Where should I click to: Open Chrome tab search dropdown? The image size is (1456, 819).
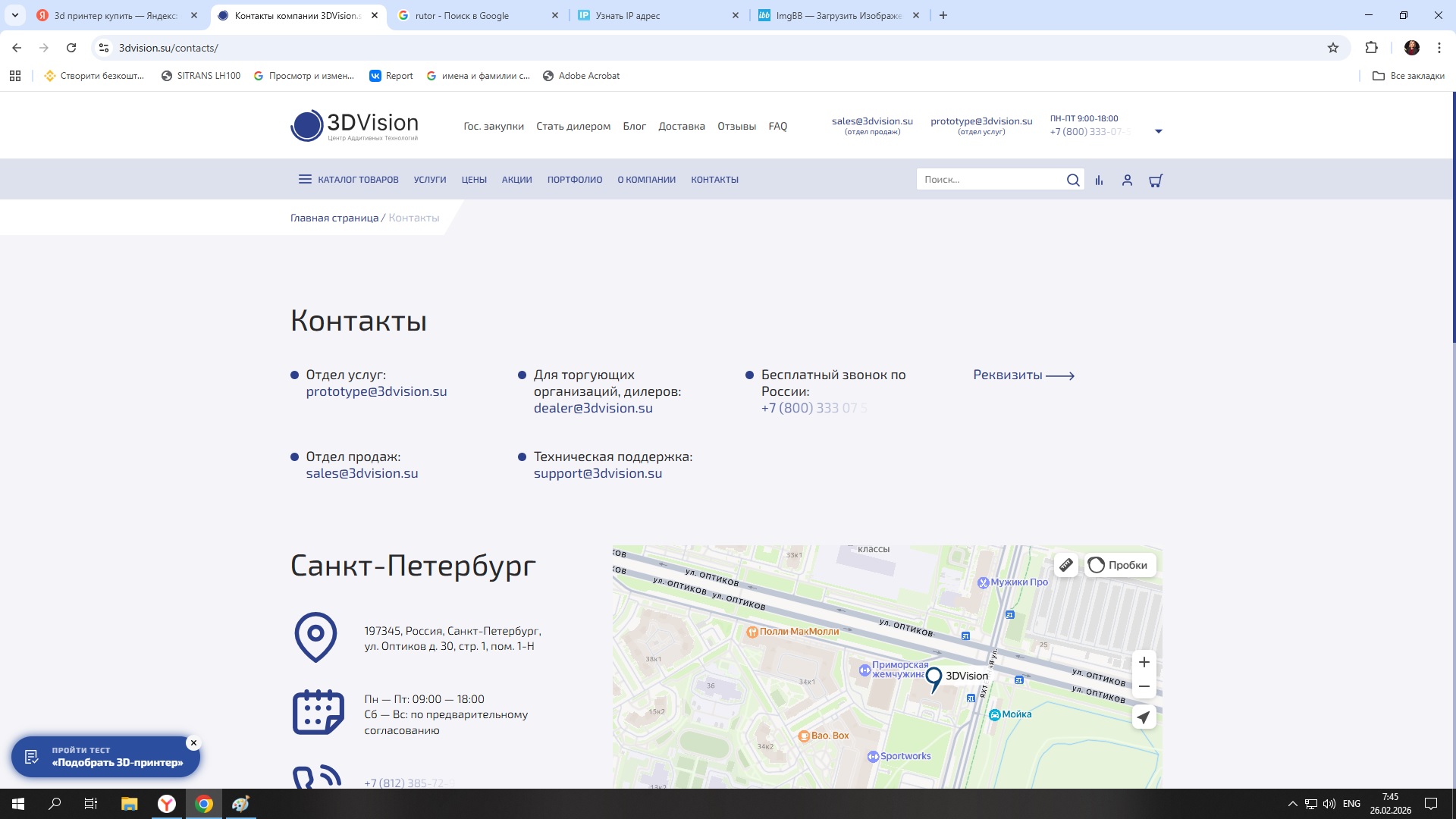pos(14,15)
